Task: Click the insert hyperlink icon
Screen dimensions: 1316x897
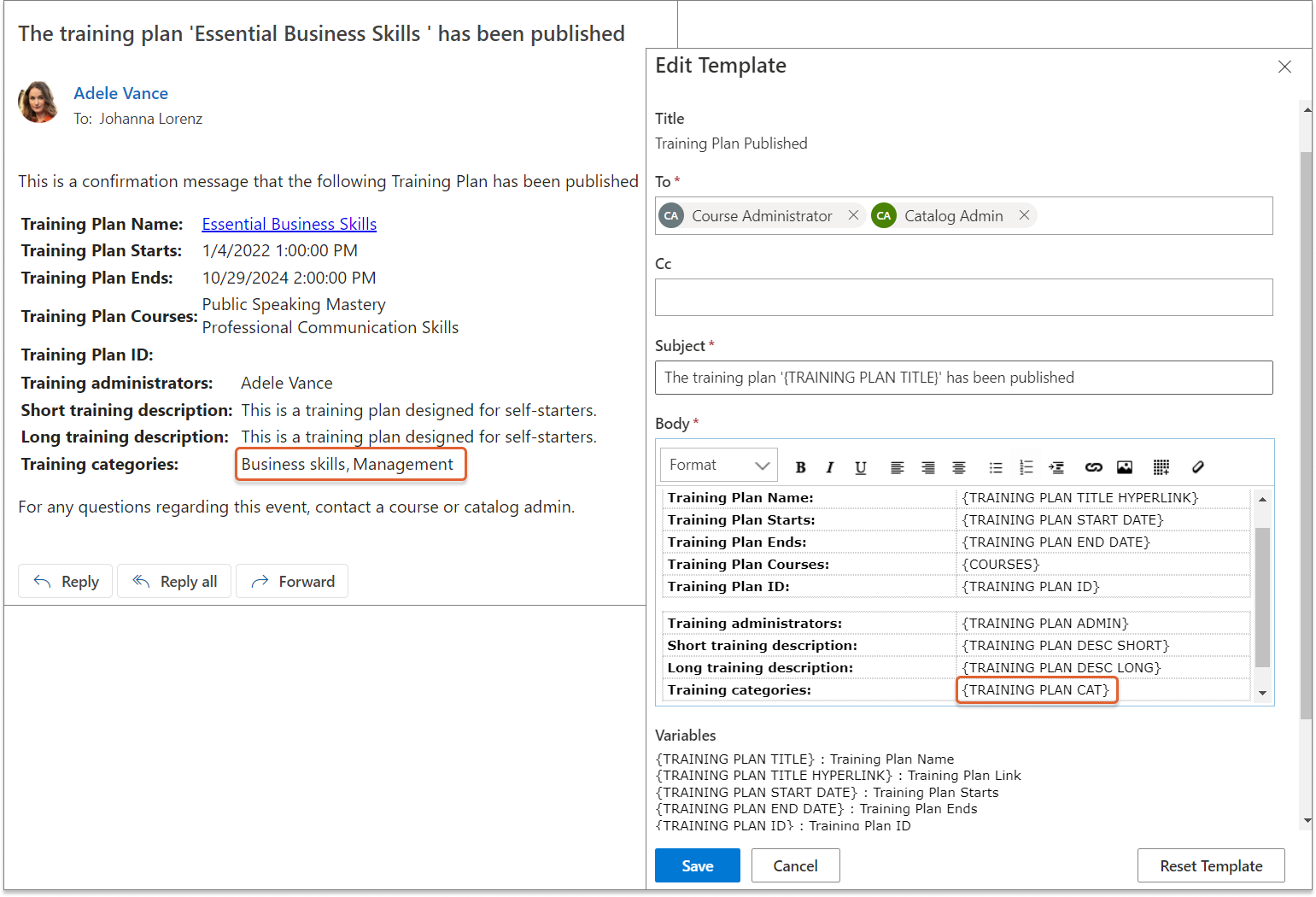Action: point(1093,467)
